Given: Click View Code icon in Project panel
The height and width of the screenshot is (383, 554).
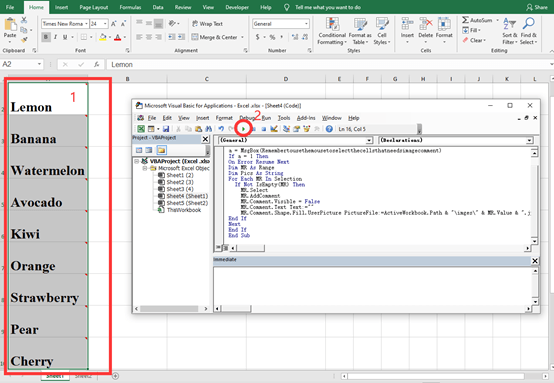Looking at the screenshot, I should pos(139,150).
